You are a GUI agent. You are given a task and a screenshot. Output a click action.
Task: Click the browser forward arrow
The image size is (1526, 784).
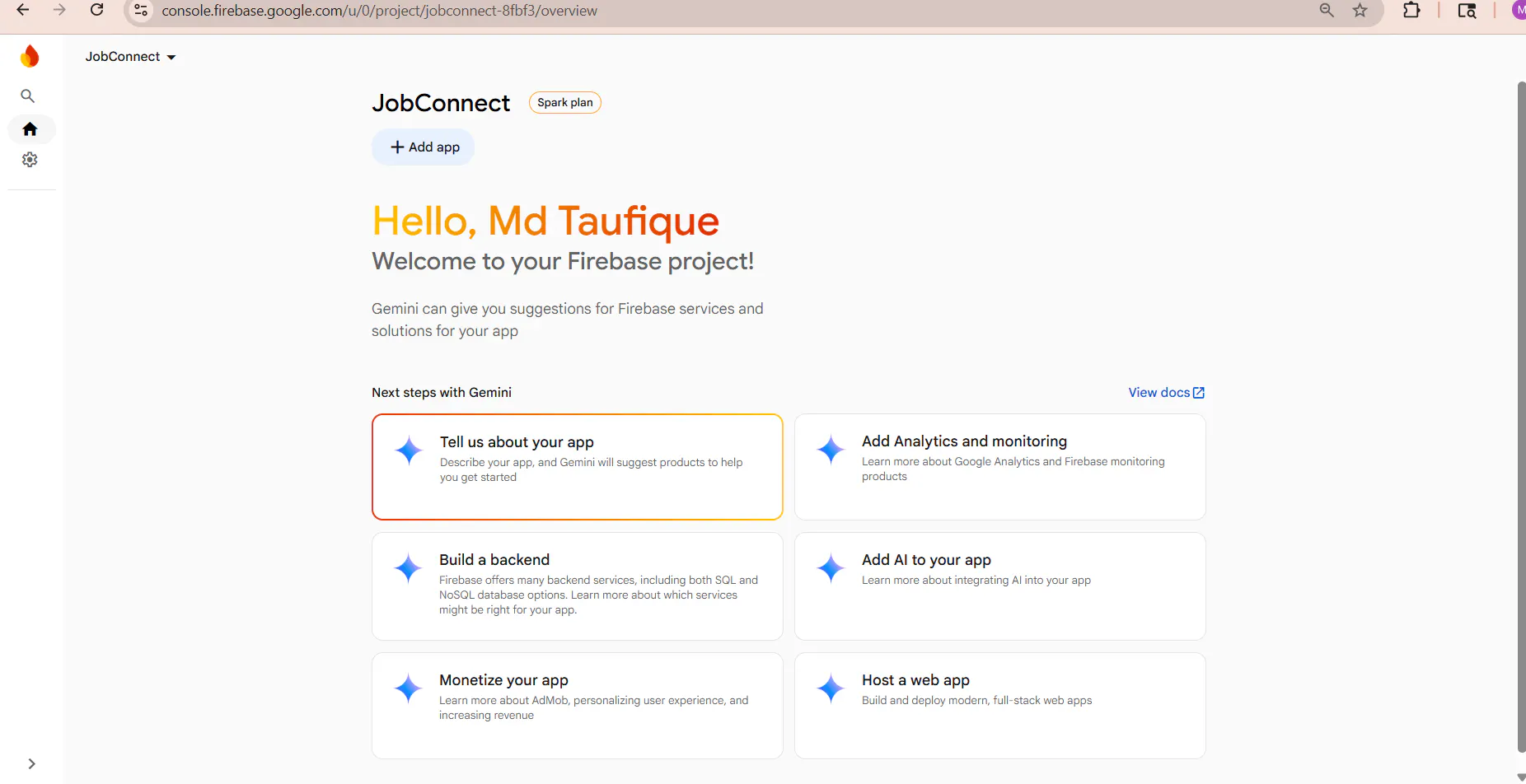[x=59, y=11]
